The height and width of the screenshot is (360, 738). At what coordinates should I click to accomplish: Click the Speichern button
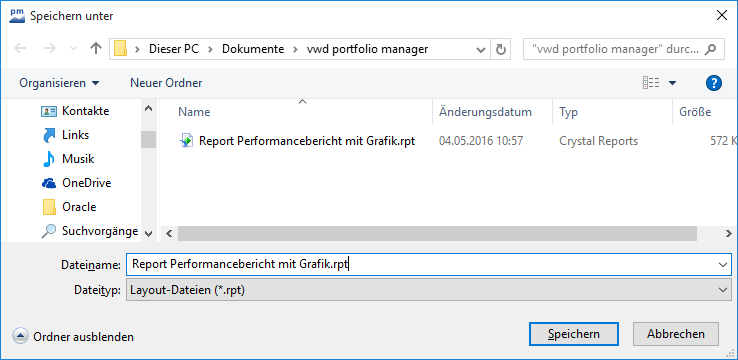coord(574,334)
